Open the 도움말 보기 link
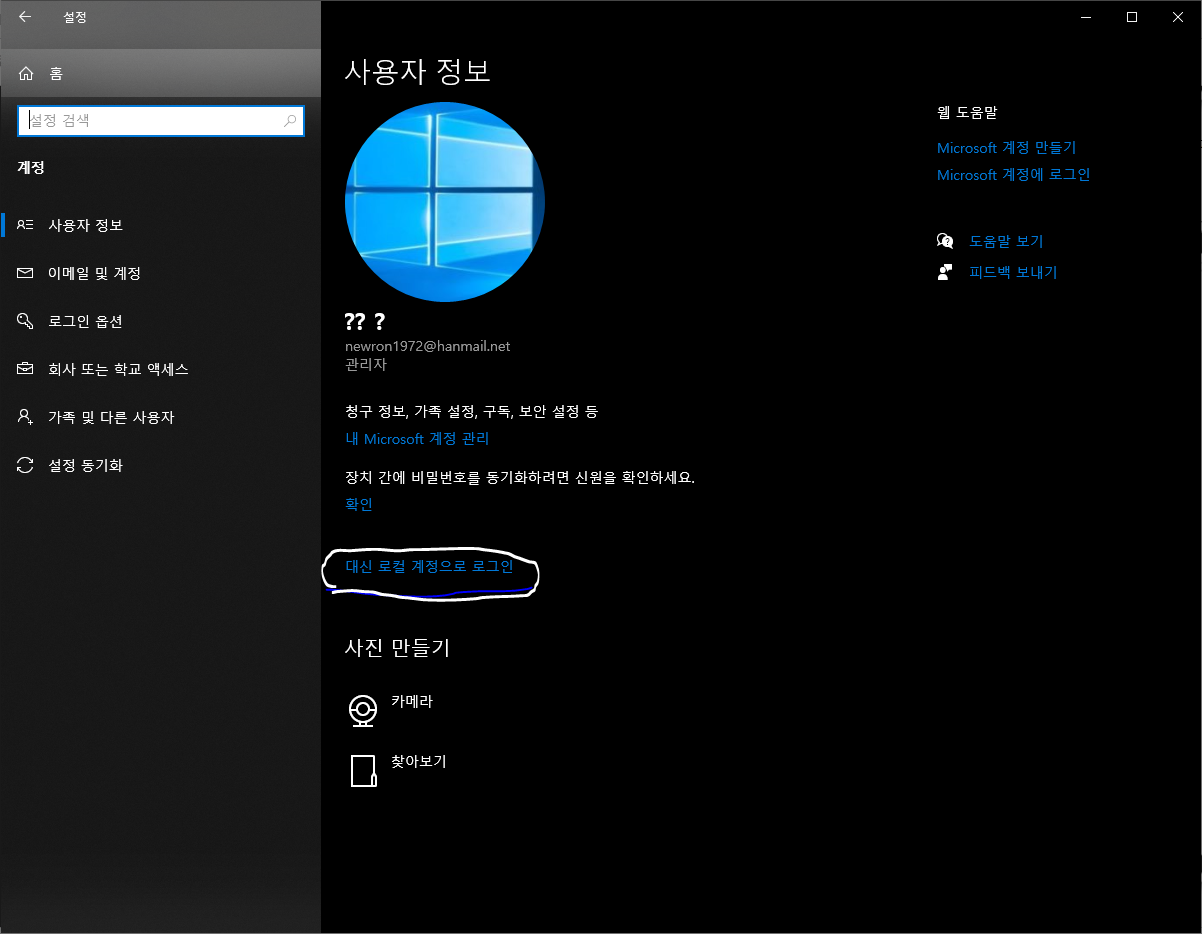Viewport: 1202px width, 934px height. [1006, 241]
